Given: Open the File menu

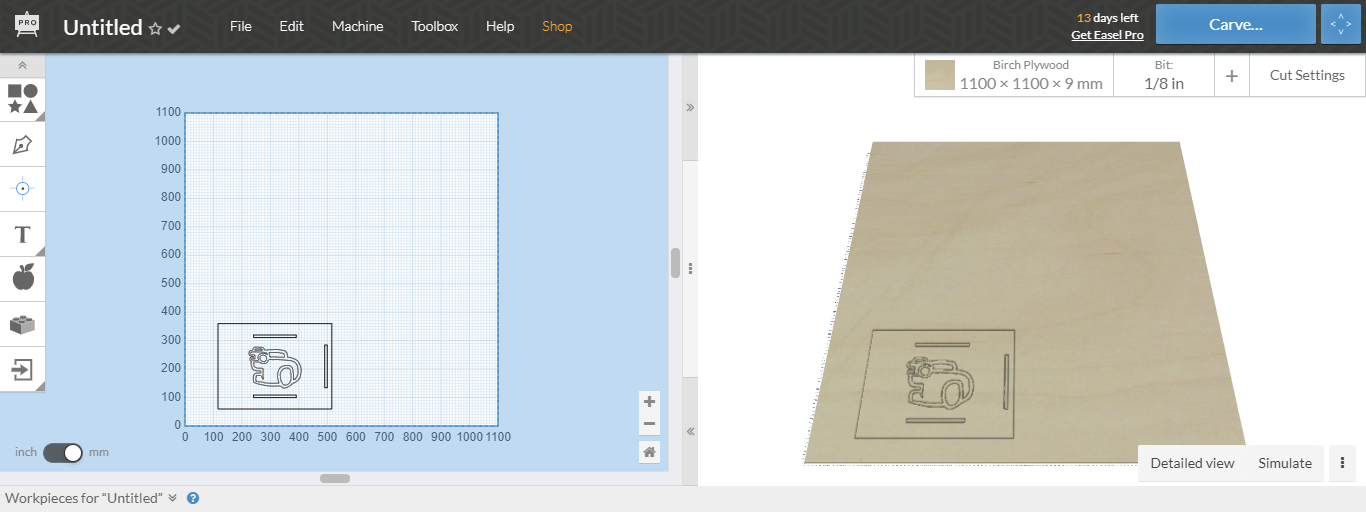Looking at the screenshot, I should point(241,26).
